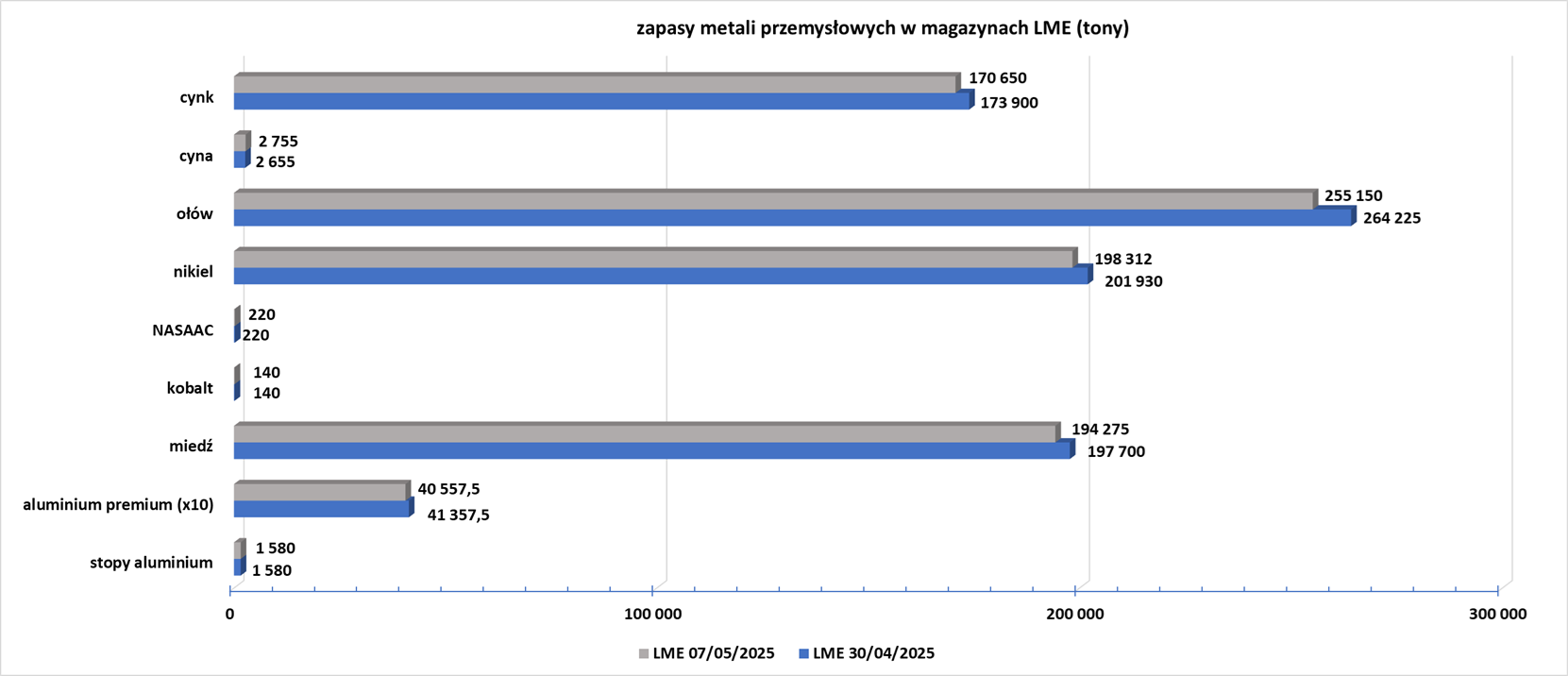Click data label 41 357,5
Viewport: 1568px width, 676px height.
(x=459, y=515)
